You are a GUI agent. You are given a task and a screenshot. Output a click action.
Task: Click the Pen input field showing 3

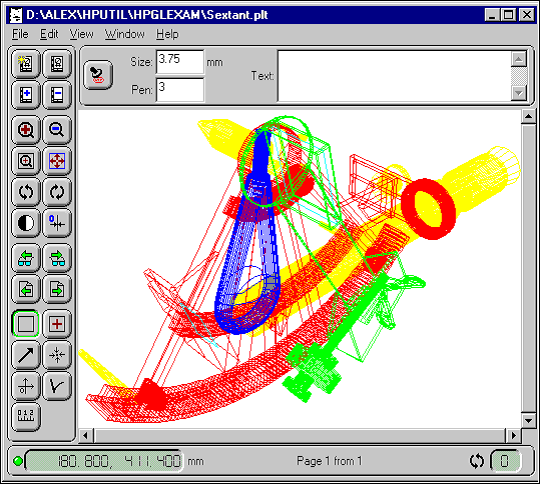click(180, 90)
